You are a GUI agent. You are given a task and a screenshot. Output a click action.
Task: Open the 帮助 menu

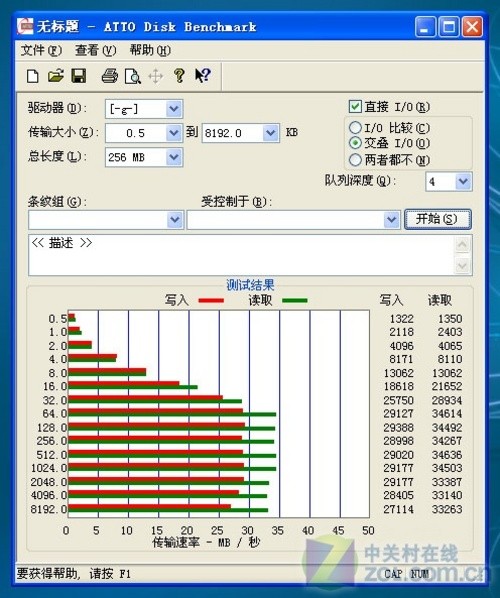point(150,50)
